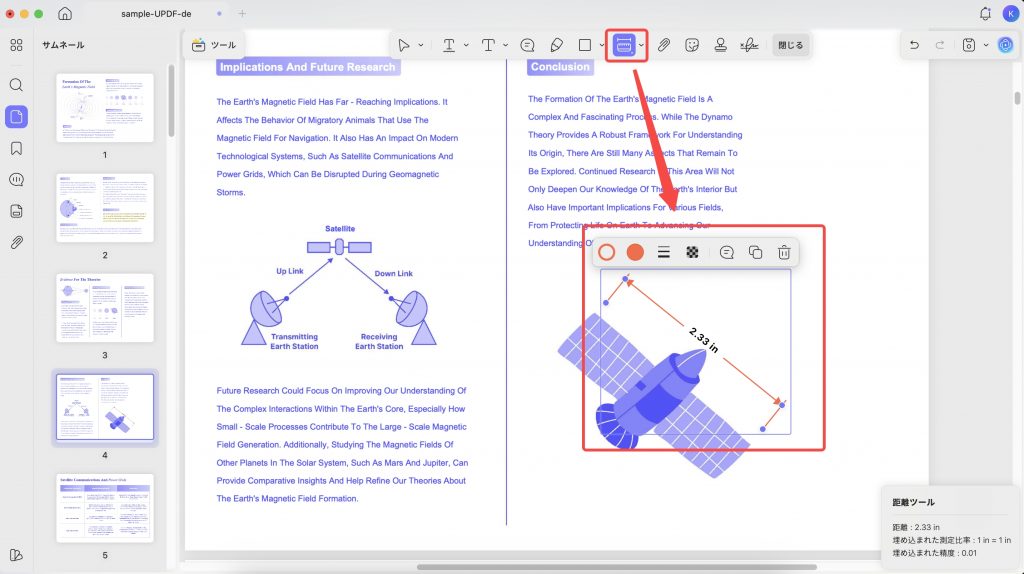Screen dimensions: 1024x574
Task: Open the bookmarks sidebar panel
Action: tap(16, 148)
